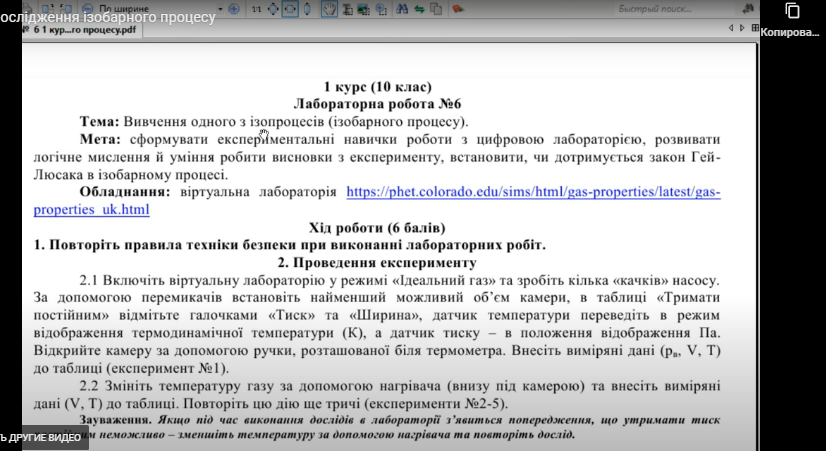Focus the 'Быстрый поиск' search field

[x=675, y=8]
